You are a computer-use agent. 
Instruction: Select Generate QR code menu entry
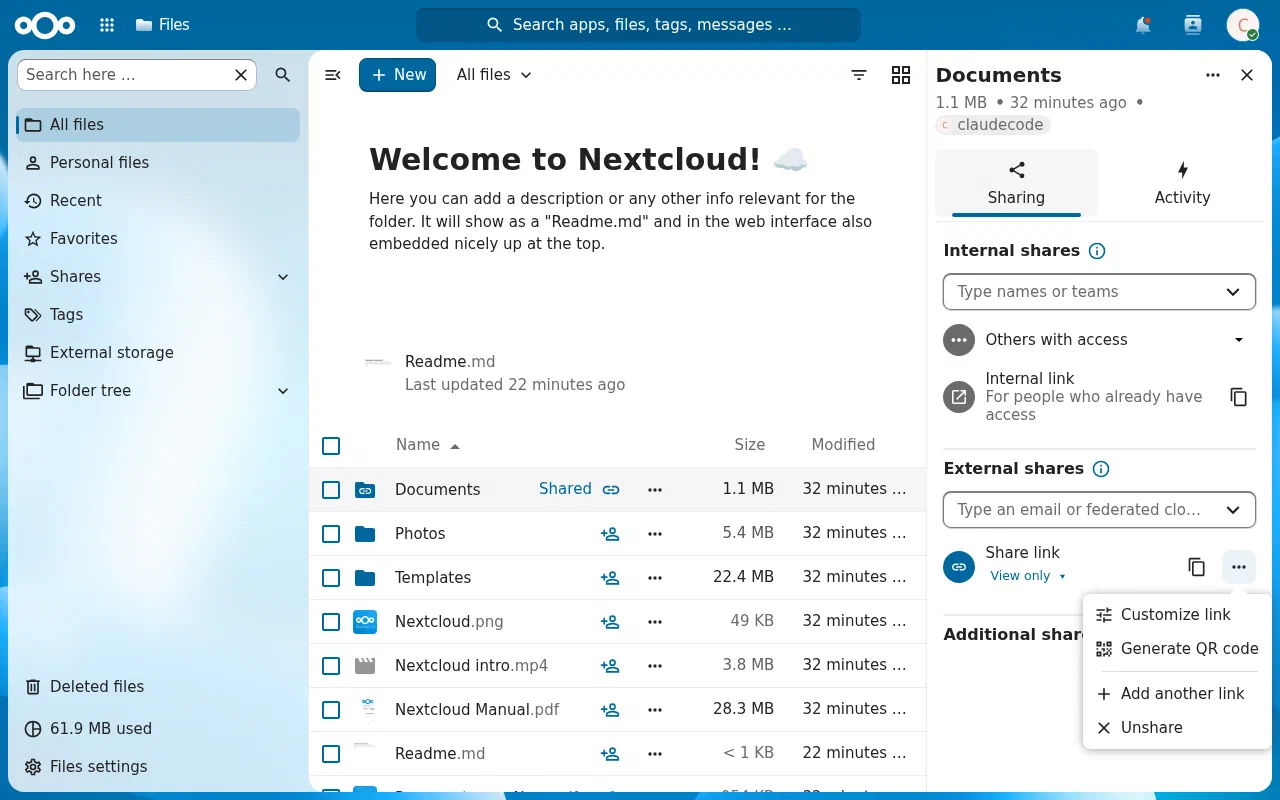tap(1177, 649)
